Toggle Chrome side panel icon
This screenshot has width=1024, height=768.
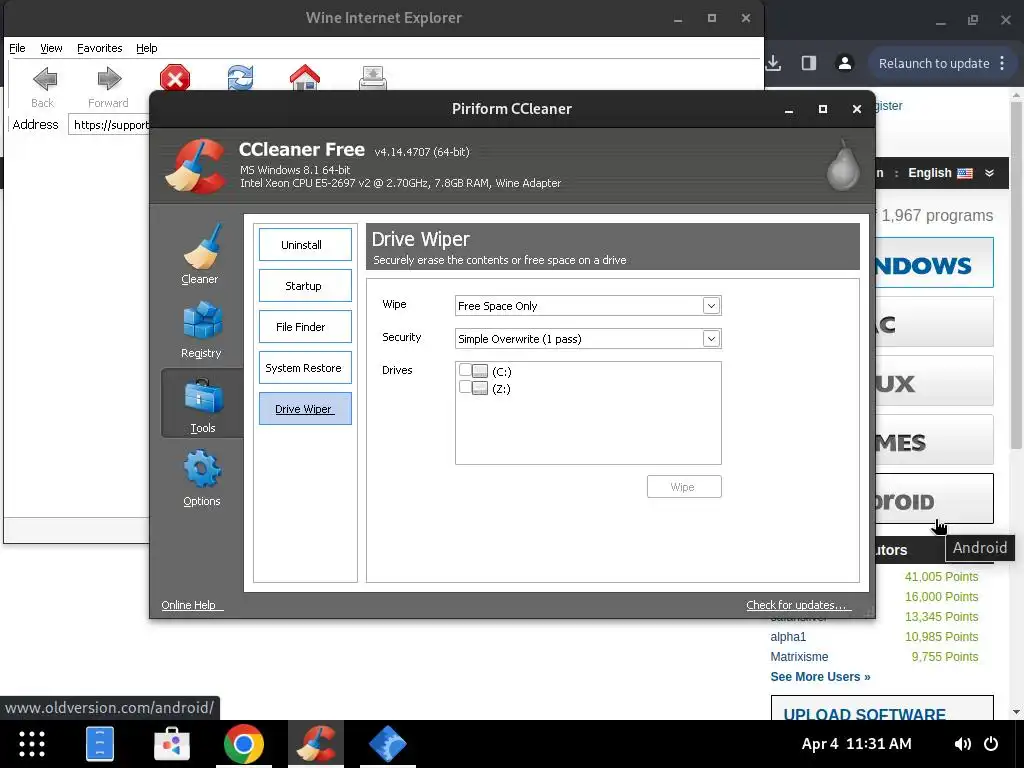coord(808,63)
